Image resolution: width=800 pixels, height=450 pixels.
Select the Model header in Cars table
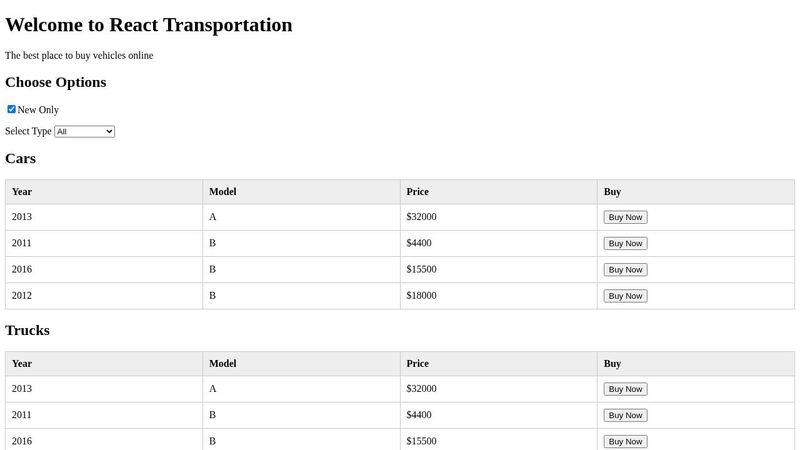pos(222,192)
